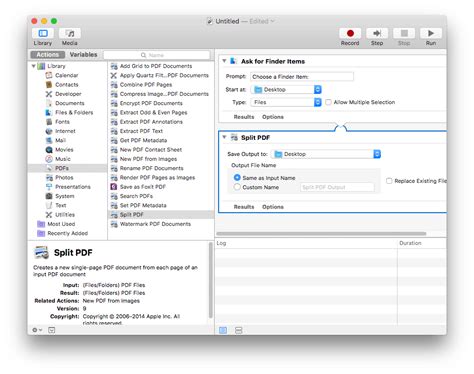
Task: Select the Fonts category icon
Action: point(49,122)
